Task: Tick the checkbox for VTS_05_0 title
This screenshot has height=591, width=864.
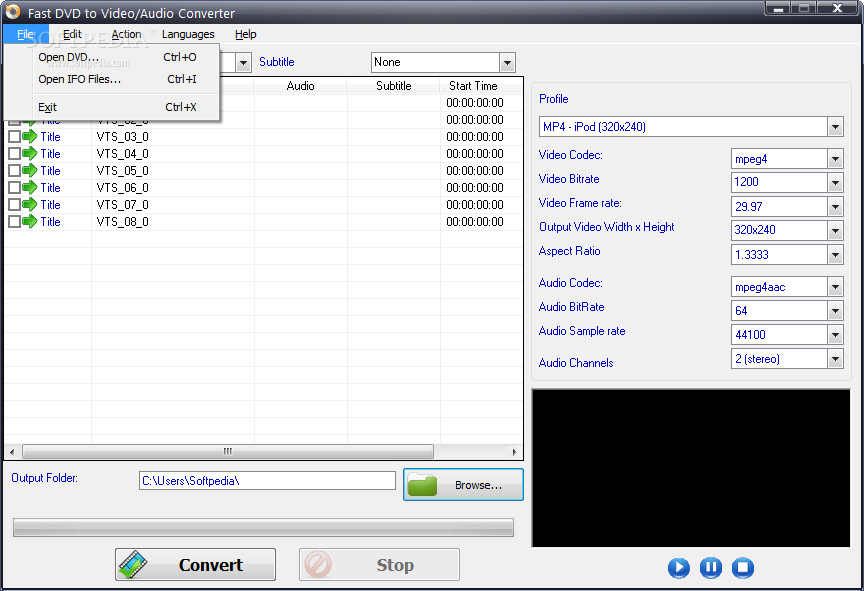Action: tap(14, 170)
